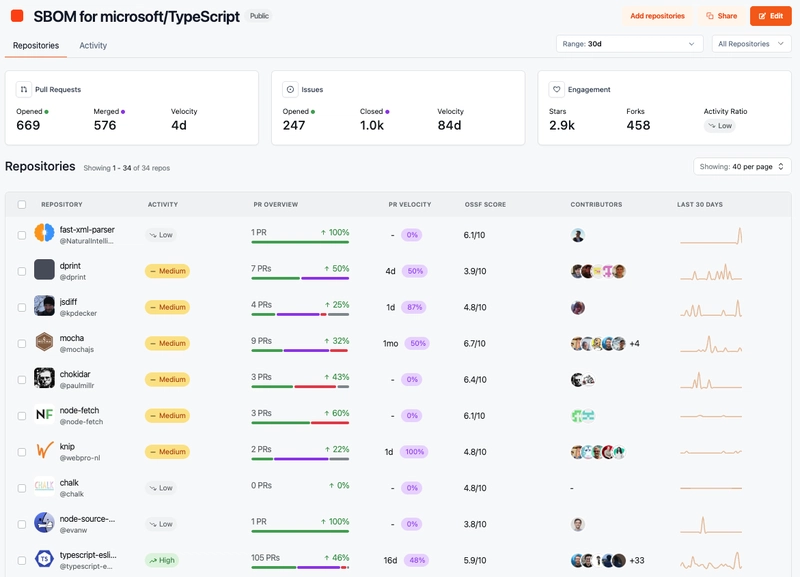Open the mocha repository link
Screen dimensions: 800x577
[x=71, y=338]
